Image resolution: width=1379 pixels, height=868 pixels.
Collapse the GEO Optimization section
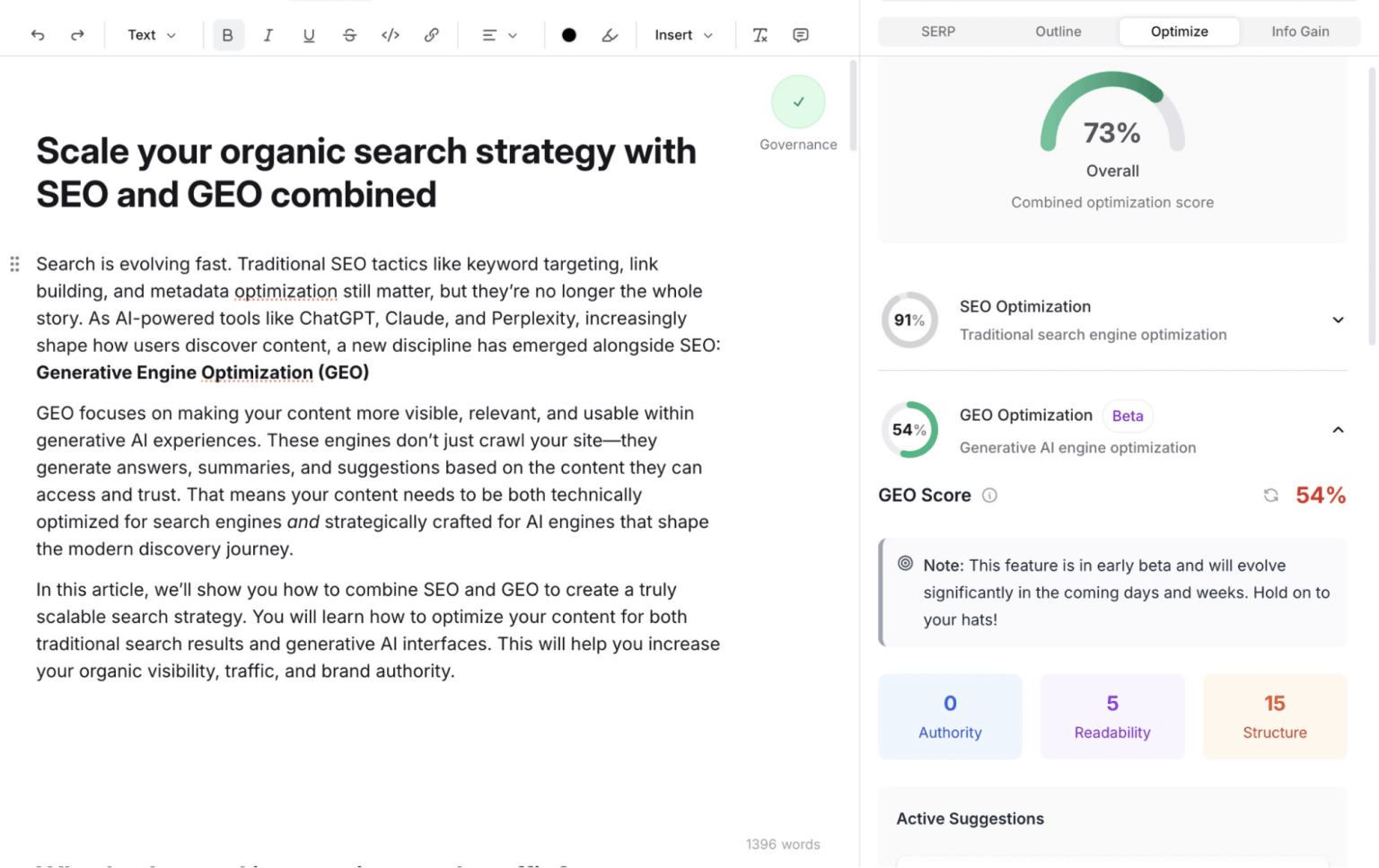tap(1338, 429)
